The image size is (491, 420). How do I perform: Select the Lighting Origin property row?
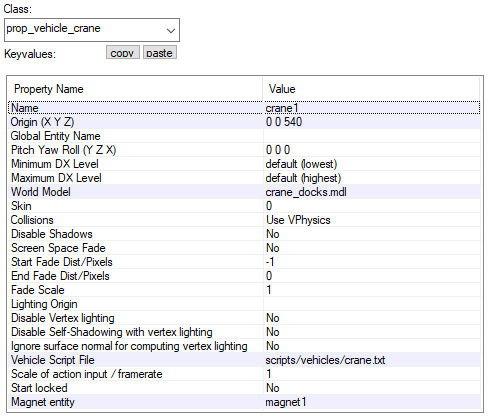click(244, 304)
